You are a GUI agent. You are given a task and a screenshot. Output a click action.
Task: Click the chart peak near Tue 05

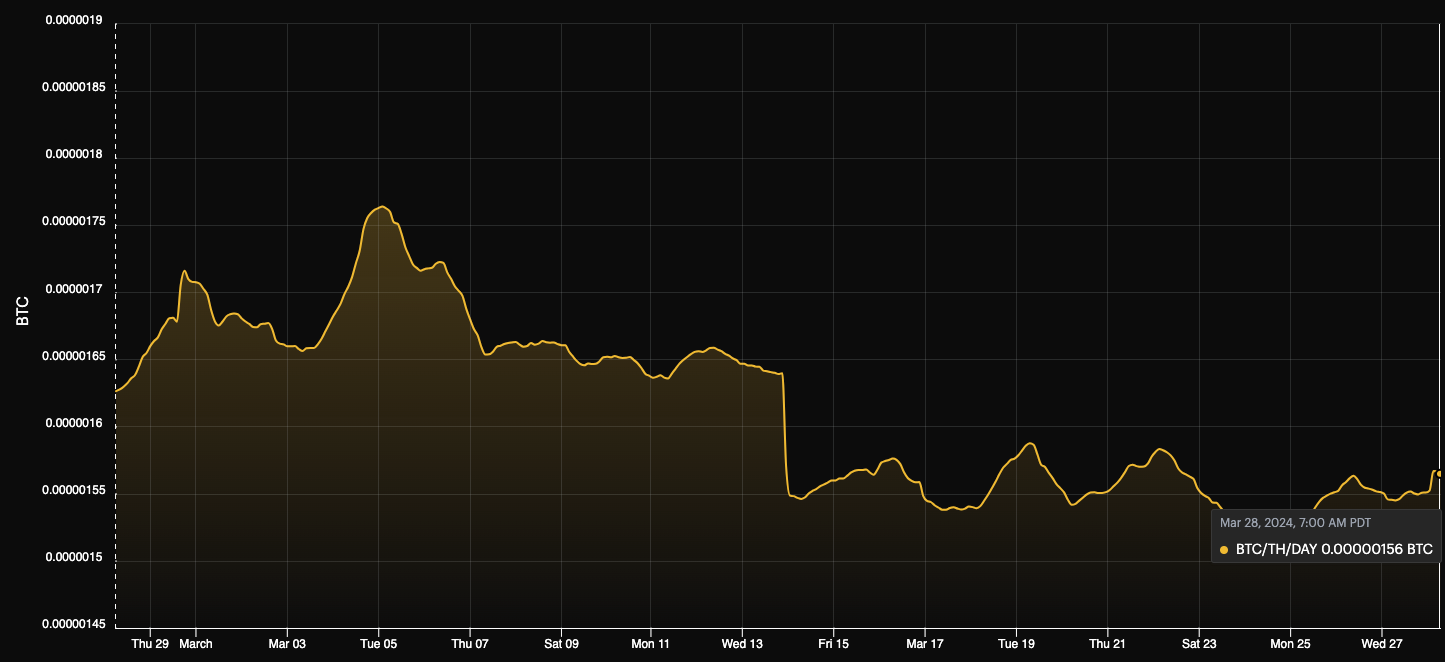(381, 207)
